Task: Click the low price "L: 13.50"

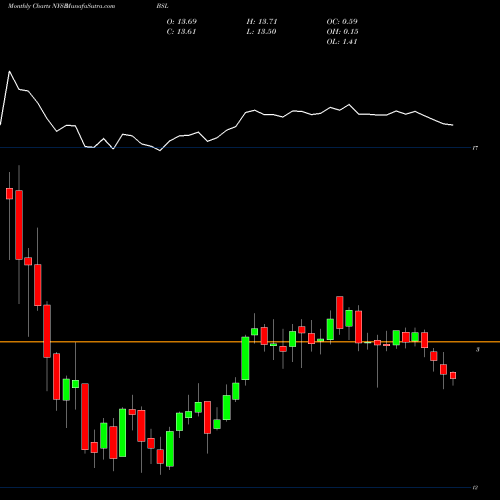Action: [261, 32]
